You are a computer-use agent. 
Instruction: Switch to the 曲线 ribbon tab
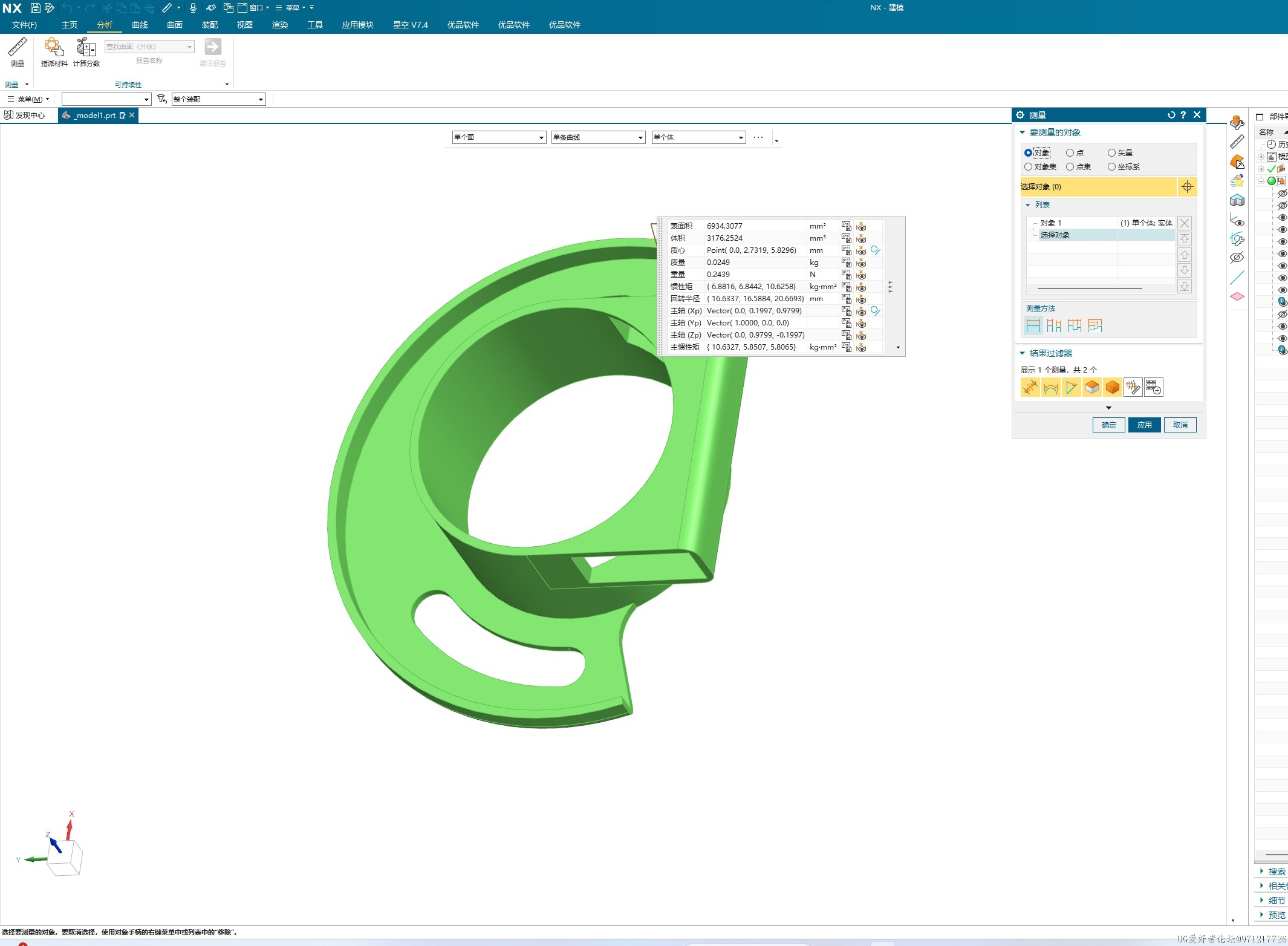click(x=140, y=25)
